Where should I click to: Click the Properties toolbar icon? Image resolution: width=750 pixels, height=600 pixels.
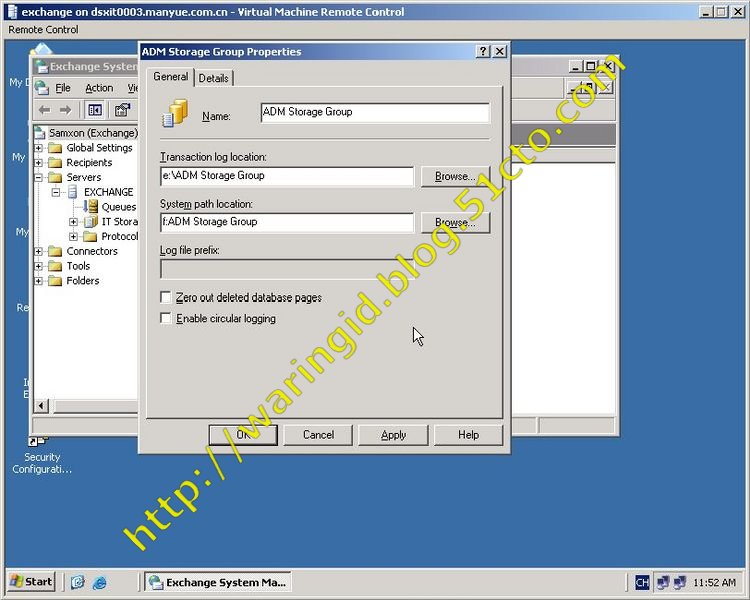click(122, 110)
